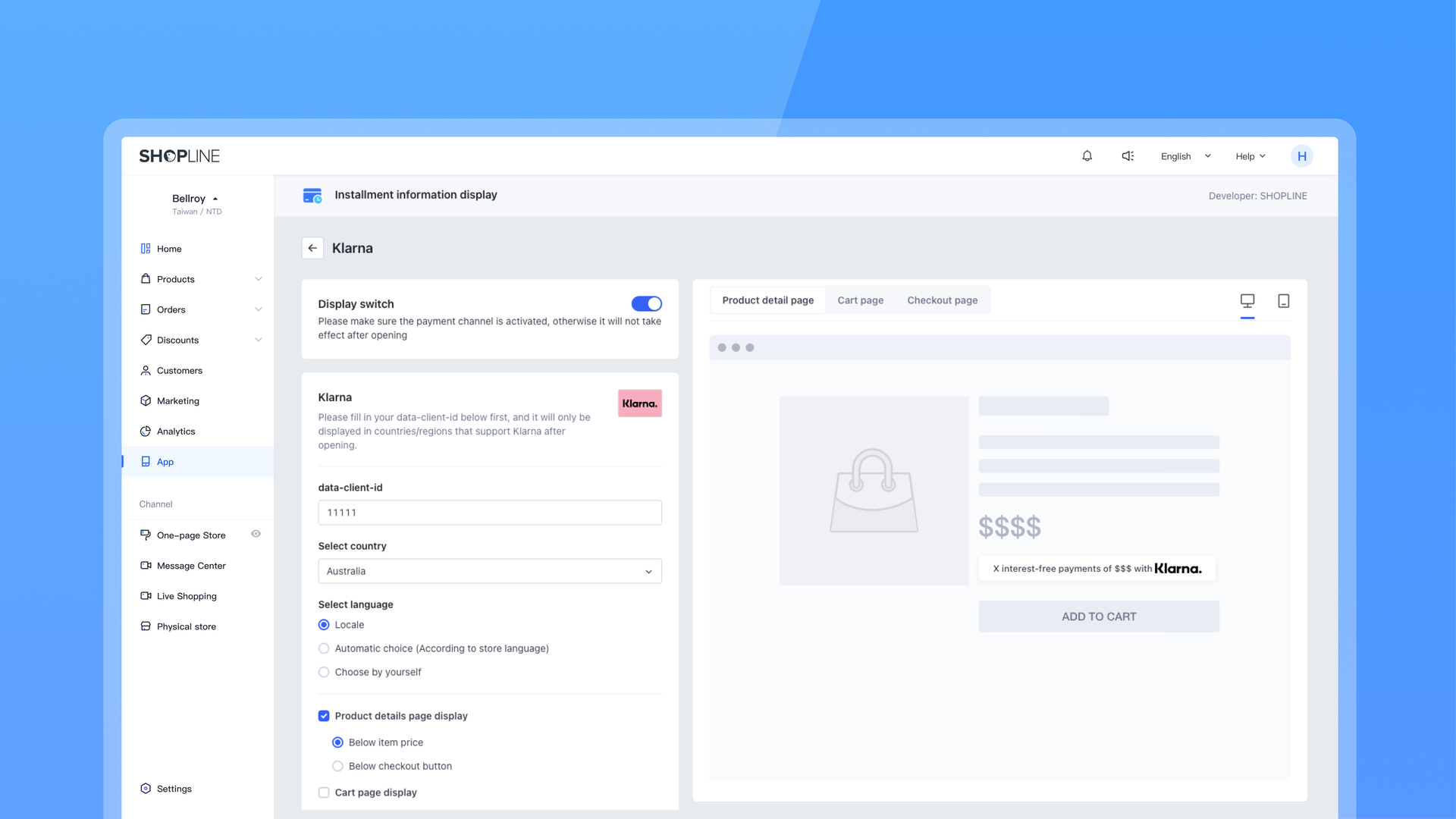The width and height of the screenshot is (1456, 819).
Task: Switch to mobile preview icon
Action: click(x=1284, y=301)
